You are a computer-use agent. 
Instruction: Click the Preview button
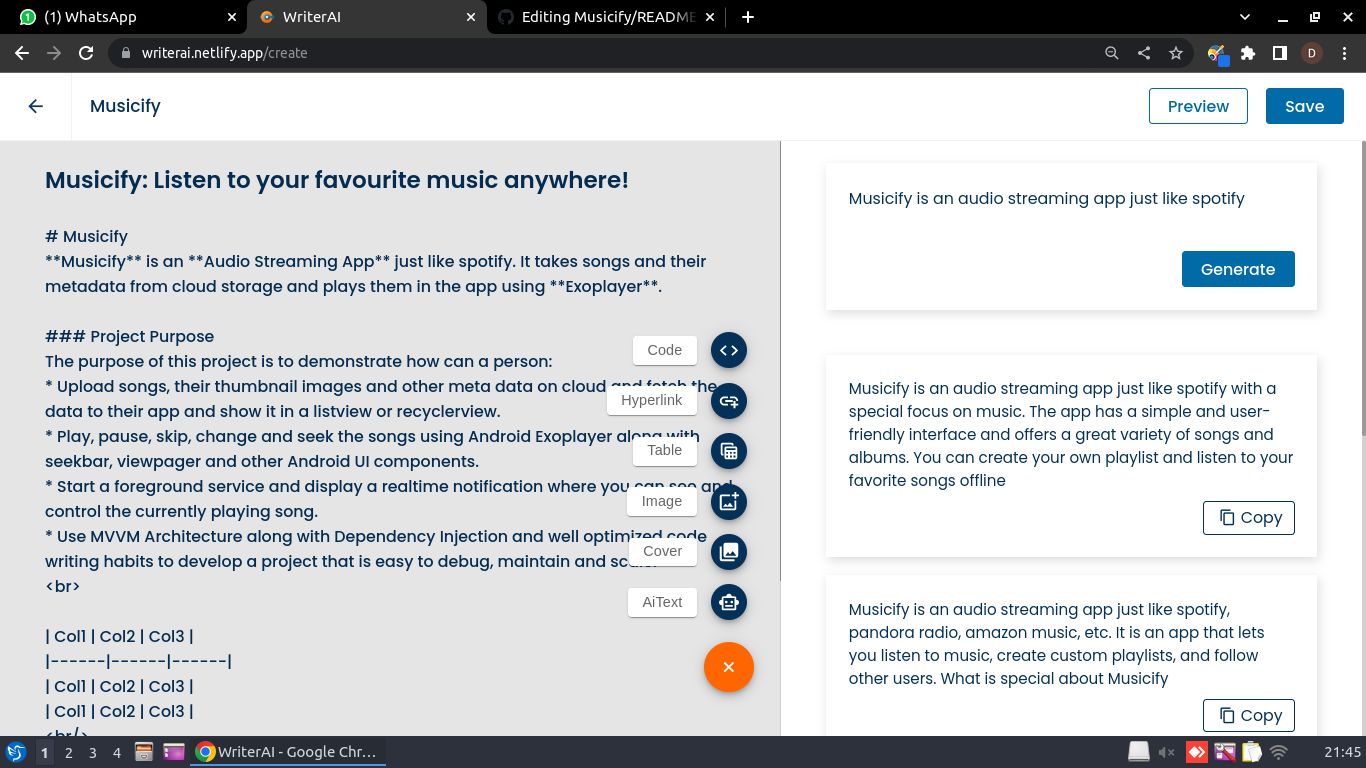[1198, 106]
